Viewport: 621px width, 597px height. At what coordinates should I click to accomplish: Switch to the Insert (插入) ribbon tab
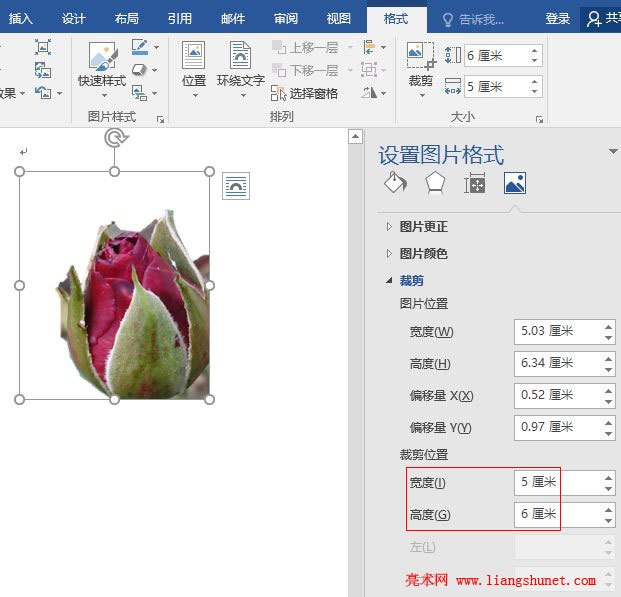pyautogui.click(x=21, y=18)
